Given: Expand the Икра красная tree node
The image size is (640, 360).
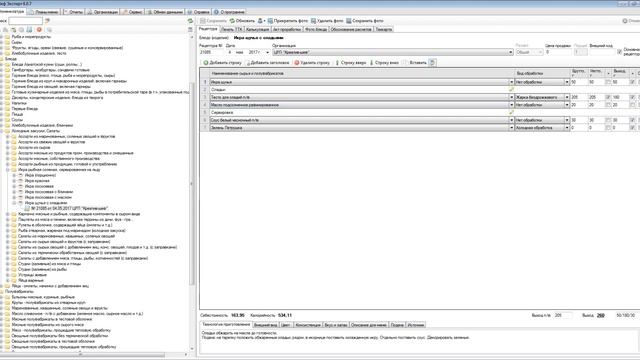Looking at the screenshot, I should [14, 181].
